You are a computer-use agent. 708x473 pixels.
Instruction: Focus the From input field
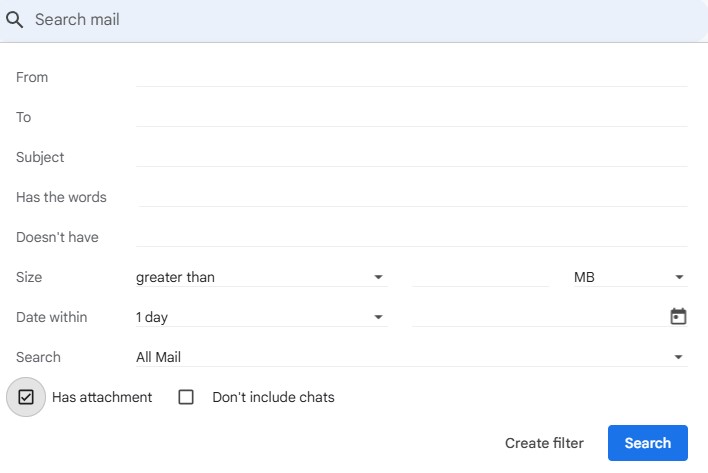click(411, 76)
